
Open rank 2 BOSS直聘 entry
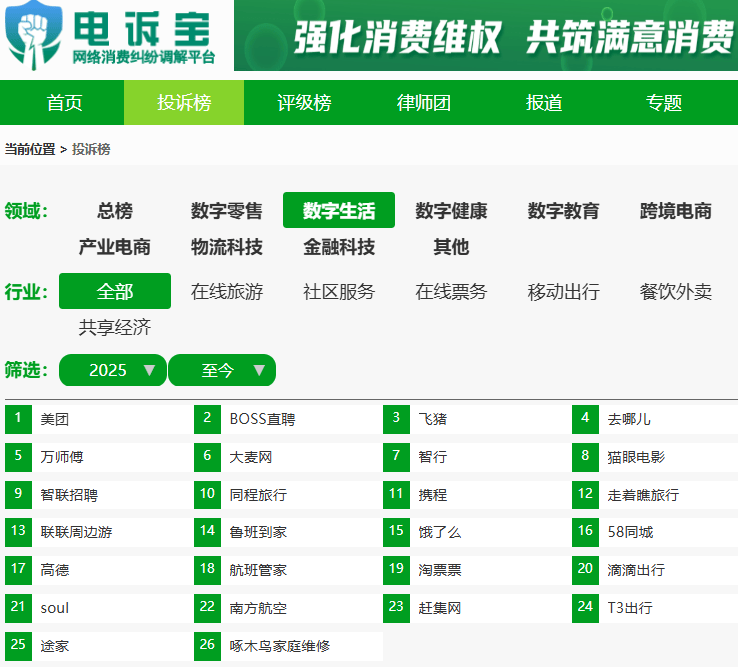tap(289, 419)
